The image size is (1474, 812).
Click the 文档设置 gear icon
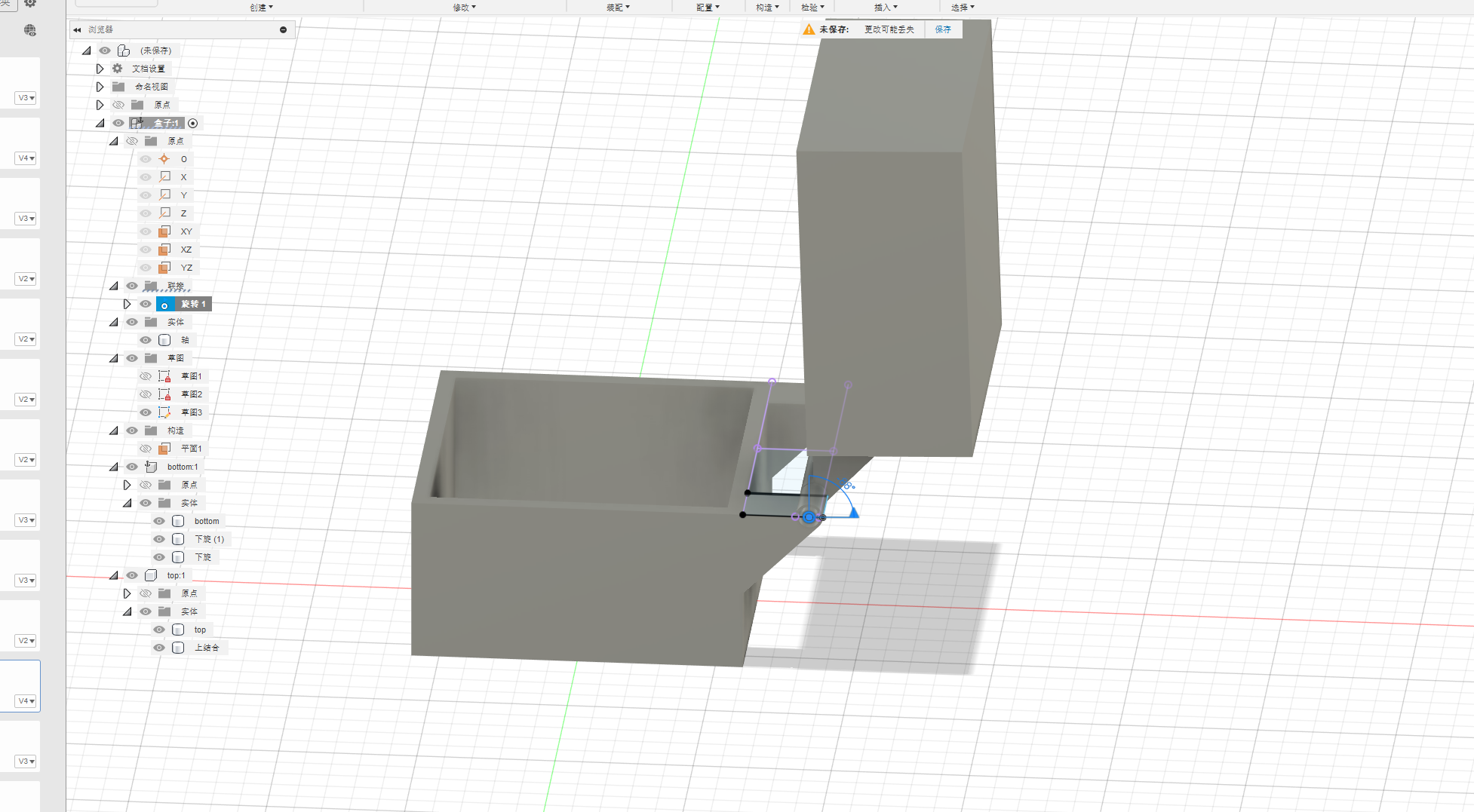(x=118, y=69)
